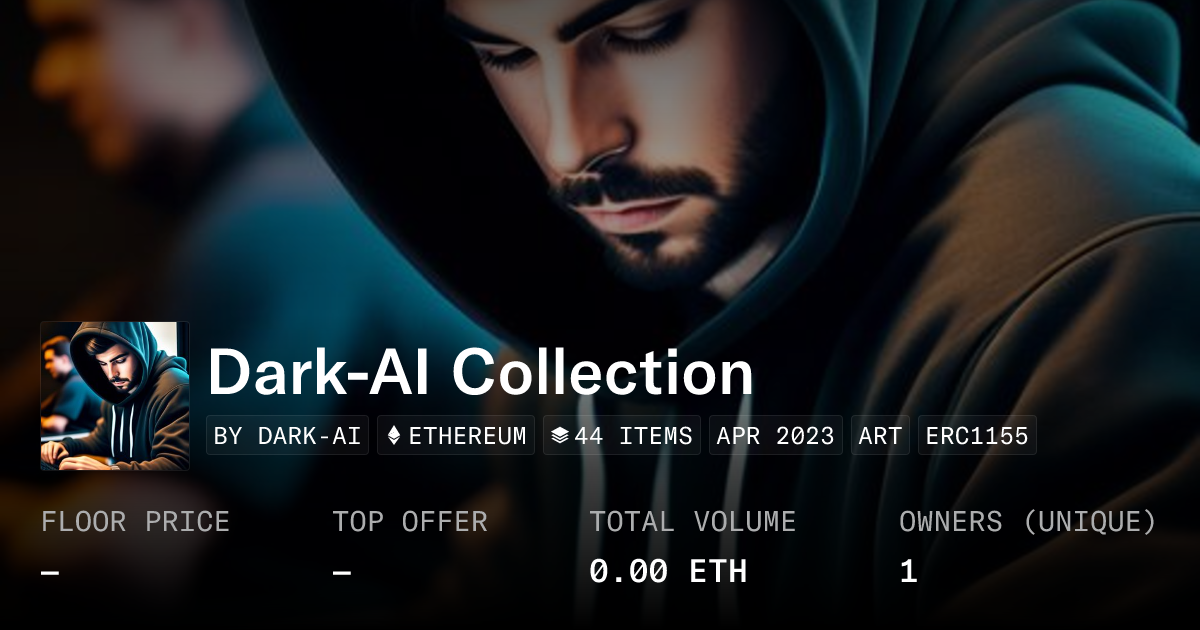Click the unique owners count 1

(x=908, y=572)
